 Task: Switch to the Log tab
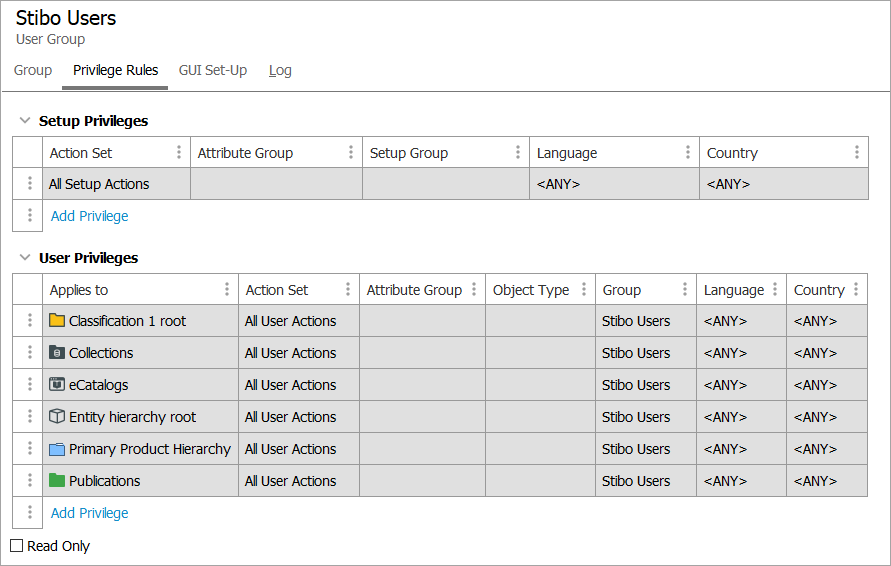280,71
